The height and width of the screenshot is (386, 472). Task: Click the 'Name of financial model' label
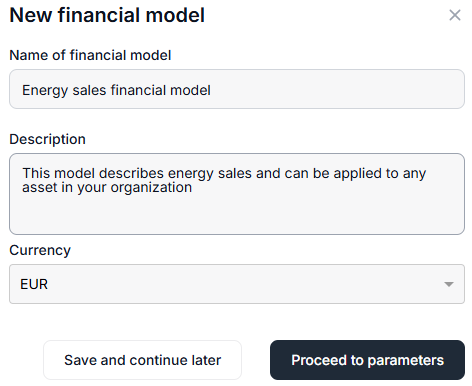point(90,55)
